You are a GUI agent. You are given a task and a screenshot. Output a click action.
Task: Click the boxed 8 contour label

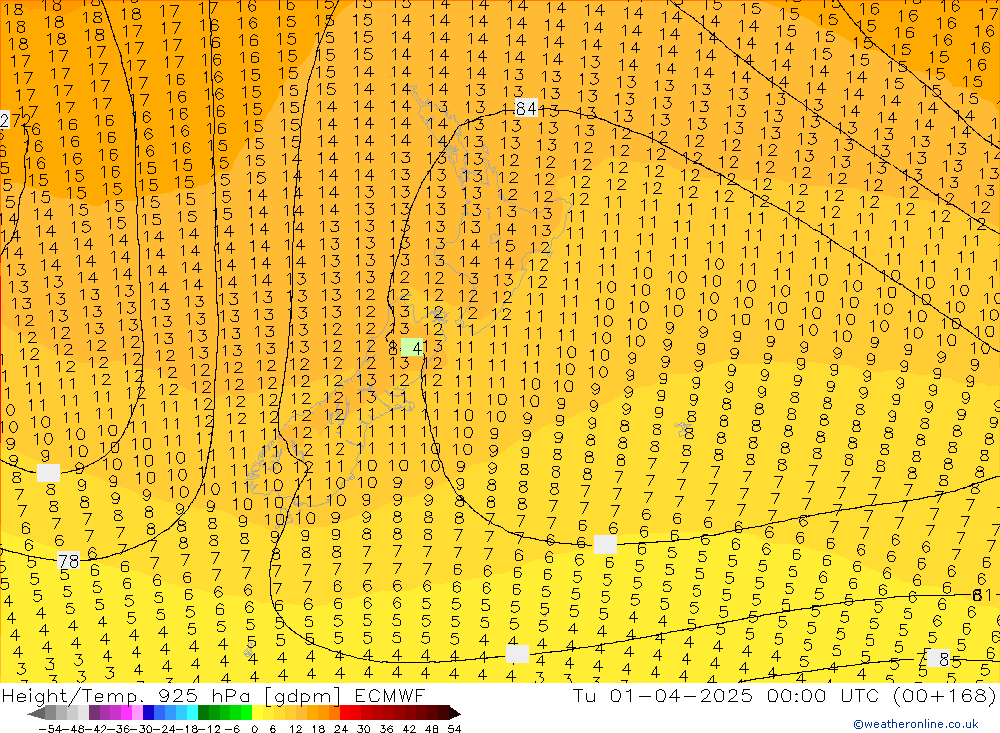coord(939,658)
